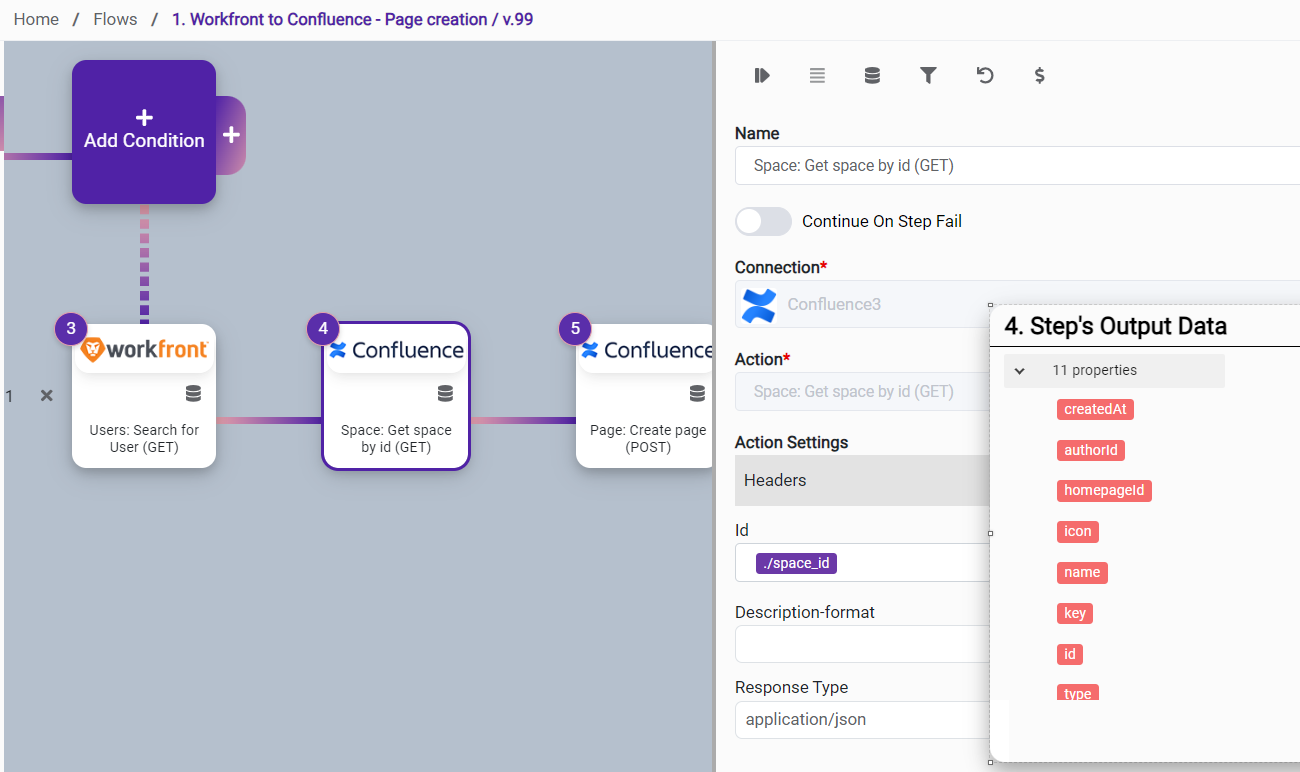Open the Action dropdown field
The image size is (1300, 772).
pyautogui.click(x=862, y=391)
